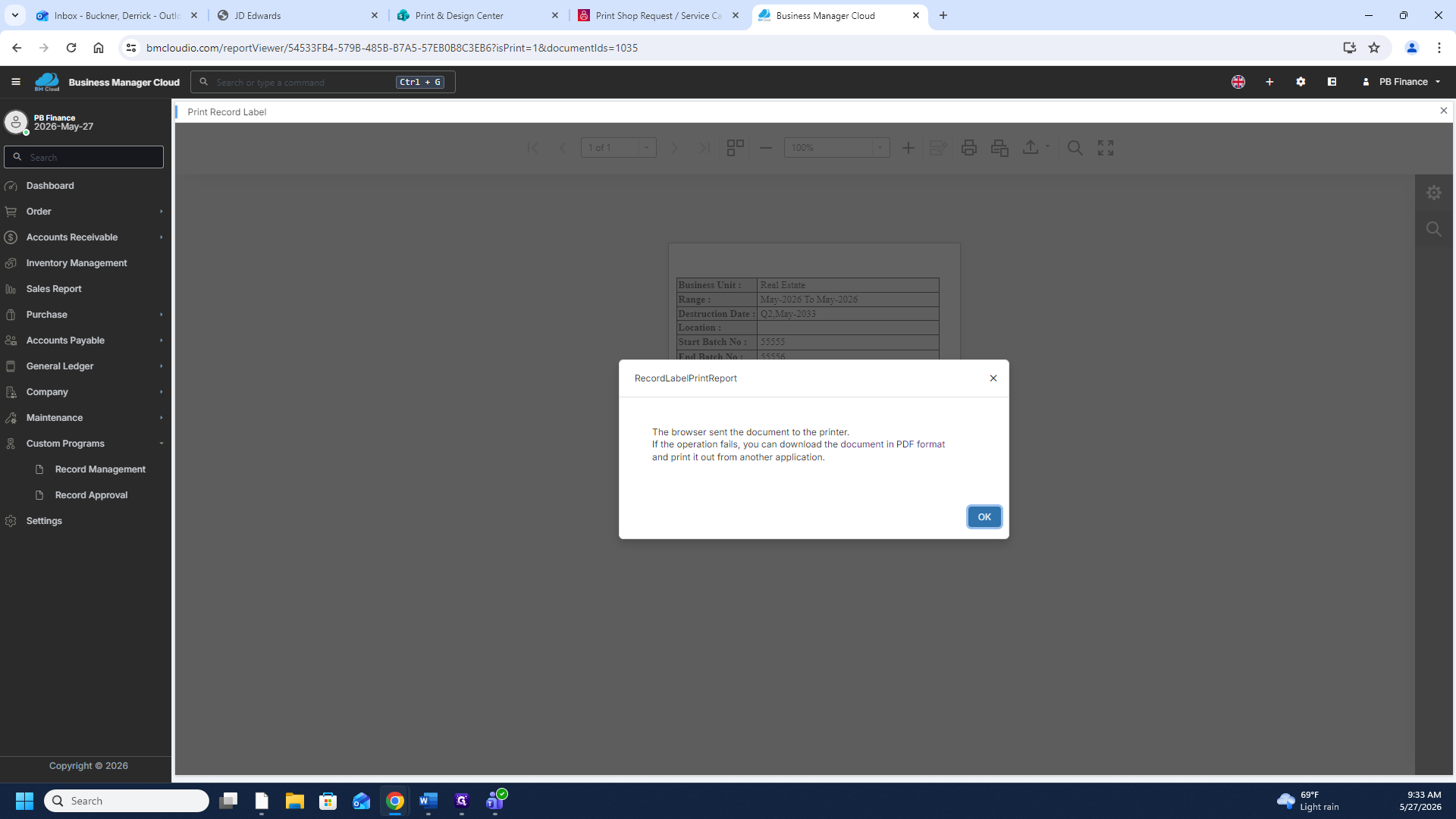The image size is (1456, 819).
Task: Click the Export To icon
Action: pos(1030,148)
